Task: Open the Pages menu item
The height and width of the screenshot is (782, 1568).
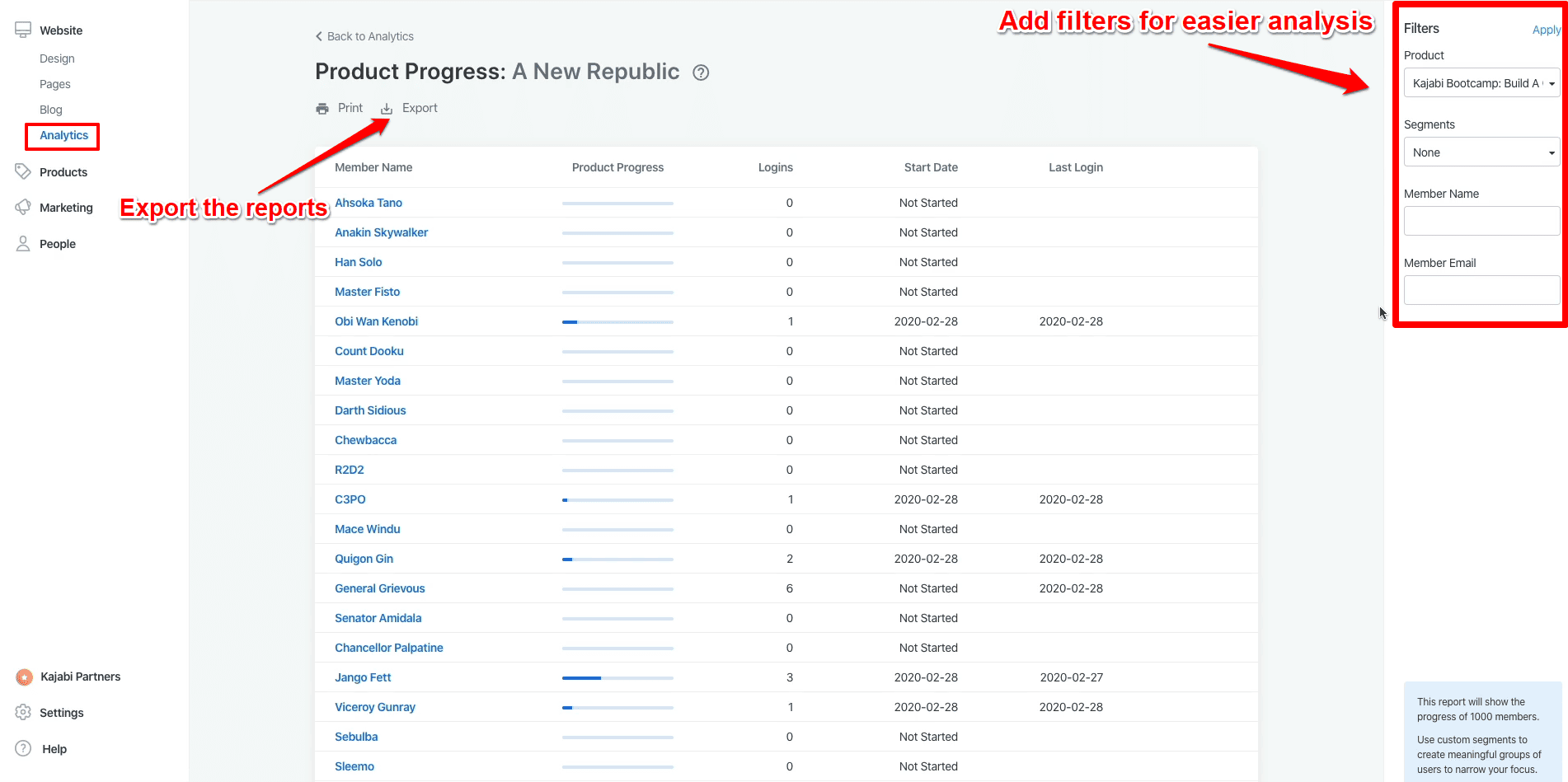Action: 55,84
